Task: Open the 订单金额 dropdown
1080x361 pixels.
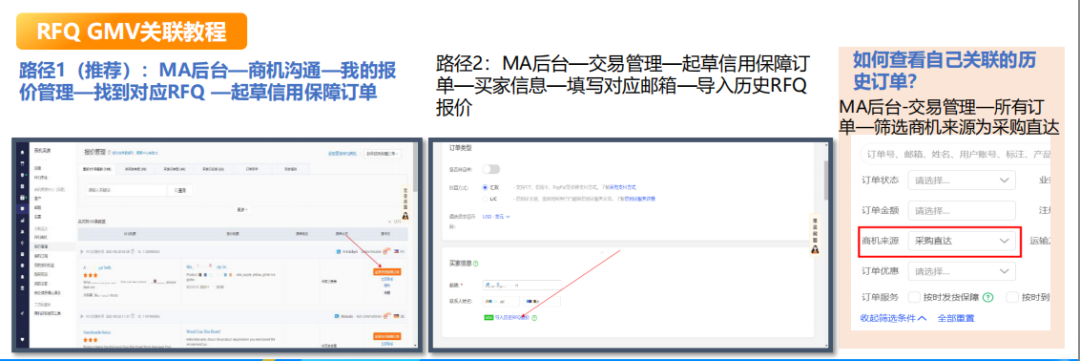Action: (962, 210)
